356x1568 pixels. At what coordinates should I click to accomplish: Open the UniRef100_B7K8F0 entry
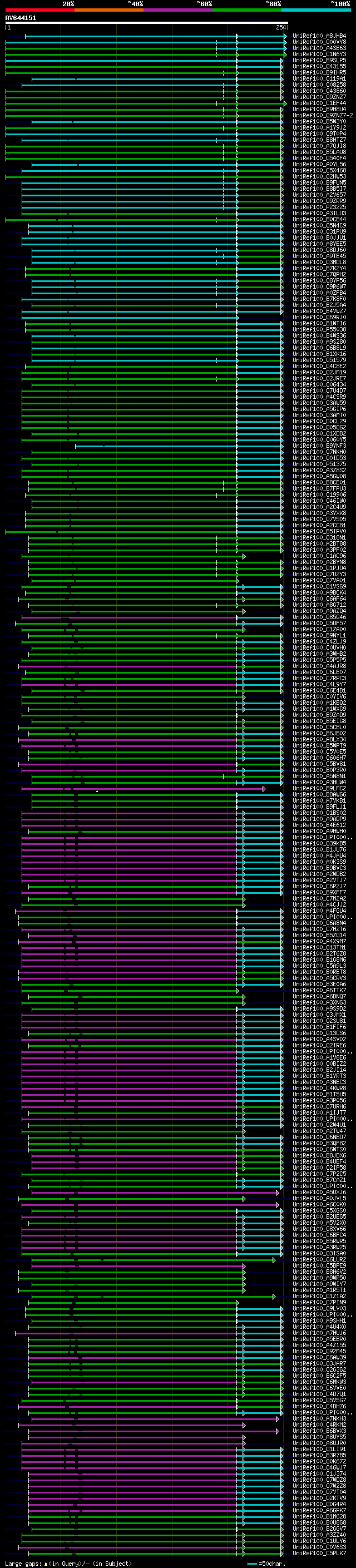point(319,299)
